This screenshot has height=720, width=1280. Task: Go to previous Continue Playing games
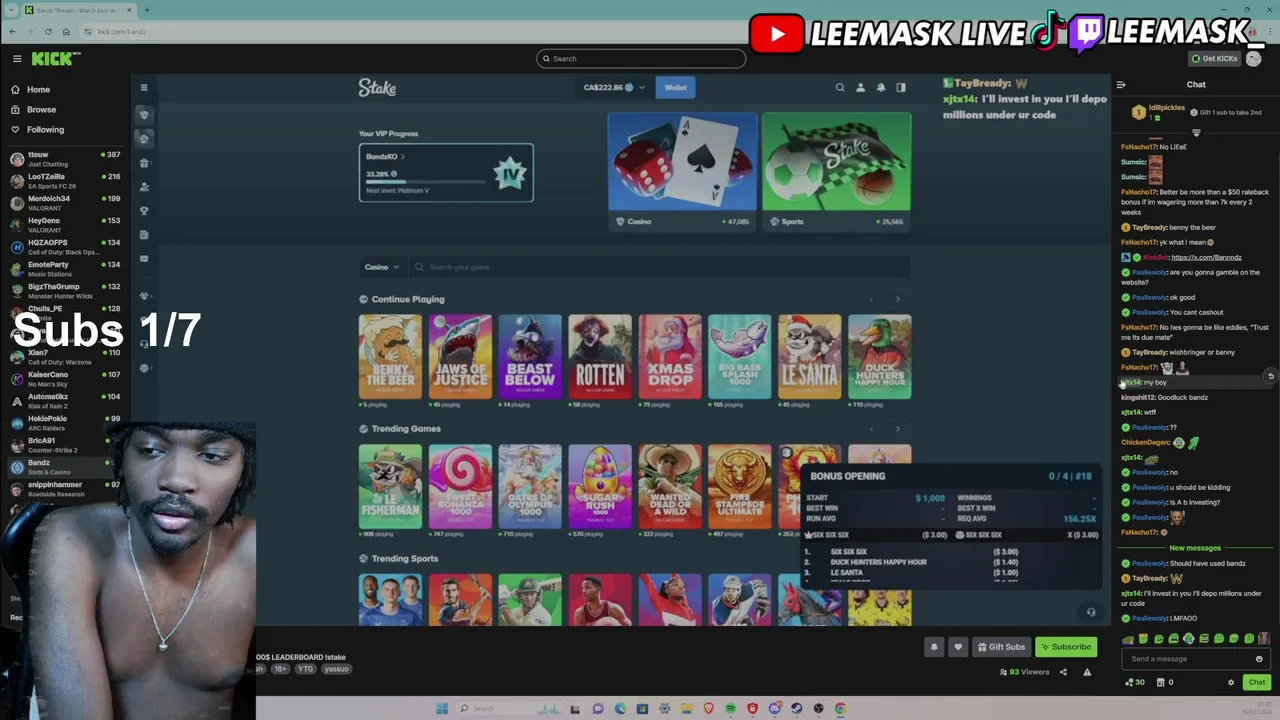(x=871, y=299)
